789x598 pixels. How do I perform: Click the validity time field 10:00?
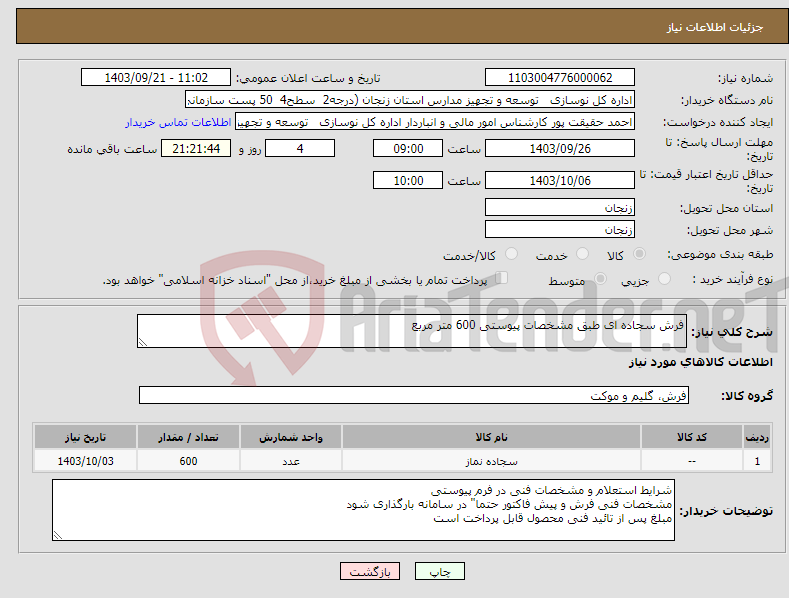[408, 180]
